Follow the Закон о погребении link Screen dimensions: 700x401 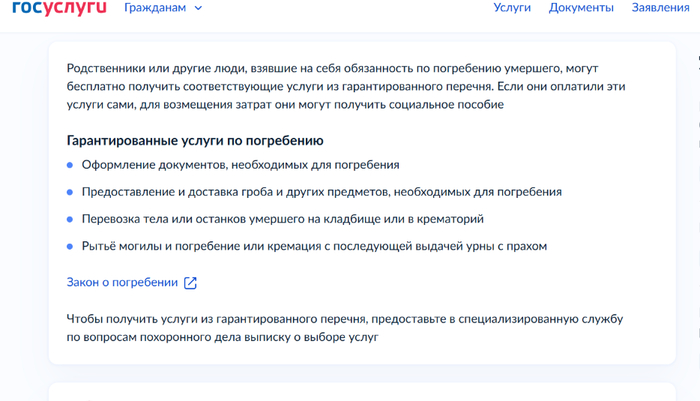122,282
